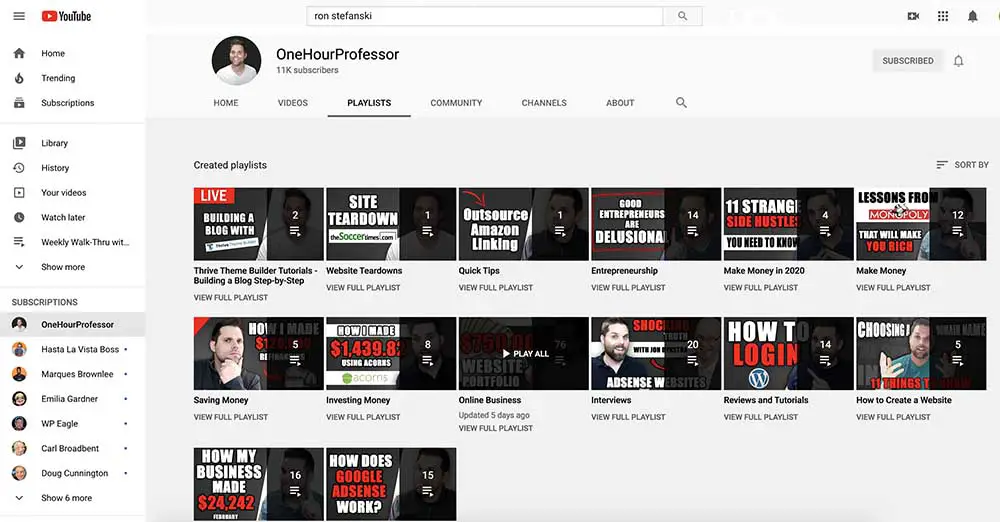This screenshot has height=522, width=1000.
Task: Open Reviews and Tutorials playlist thumbnail
Action: point(788,354)
